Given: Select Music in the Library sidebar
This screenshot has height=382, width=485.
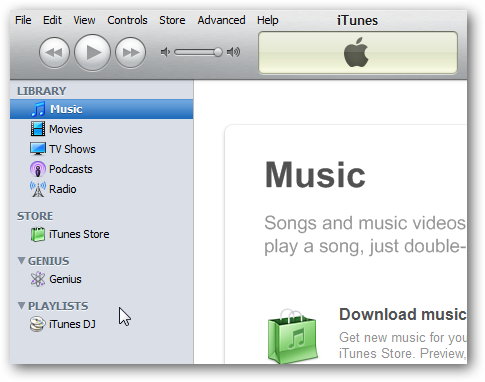Looking at the screenshot, I should coord(101,109).
